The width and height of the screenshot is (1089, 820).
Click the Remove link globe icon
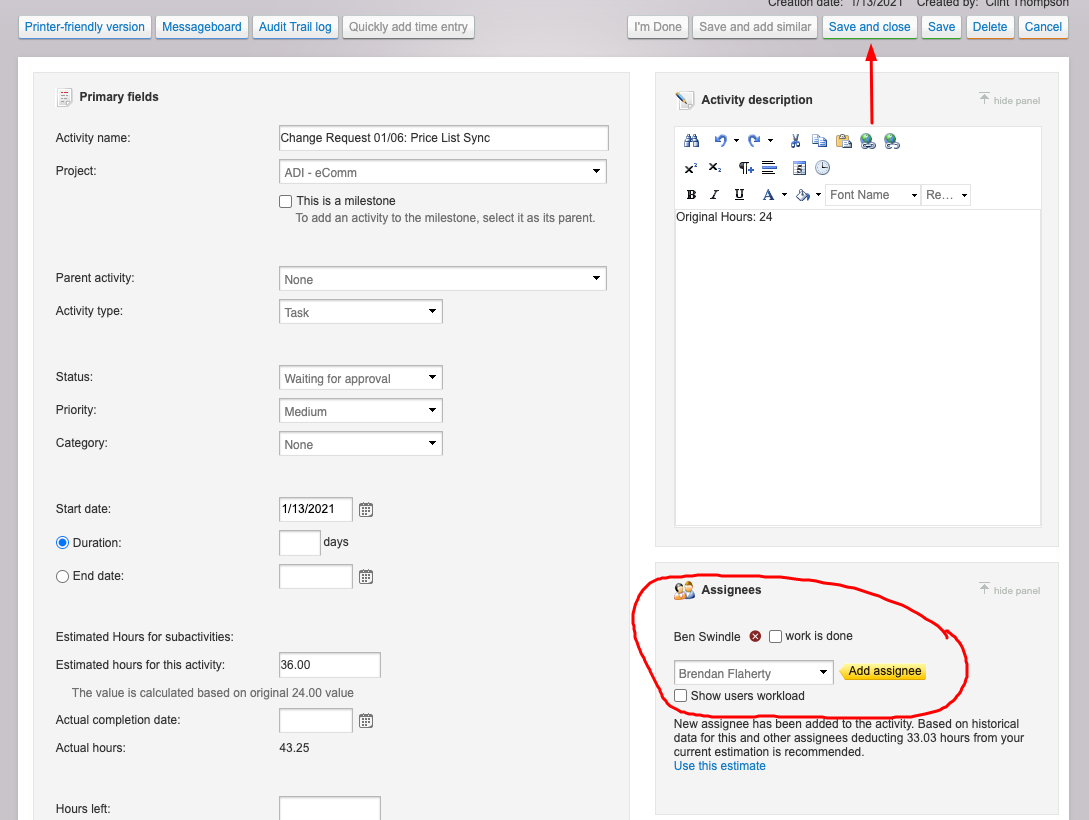pos(892,141)
